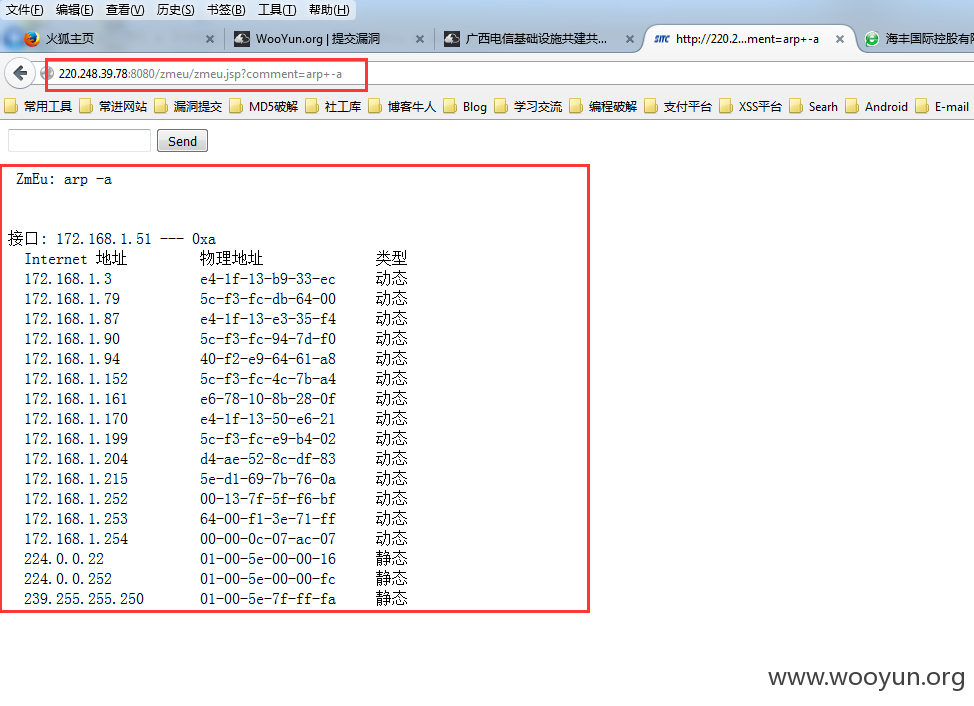This screenshot has width=974, height=706.
Task: Click IP address 172.168.1.161
Action: click(76, 399)
